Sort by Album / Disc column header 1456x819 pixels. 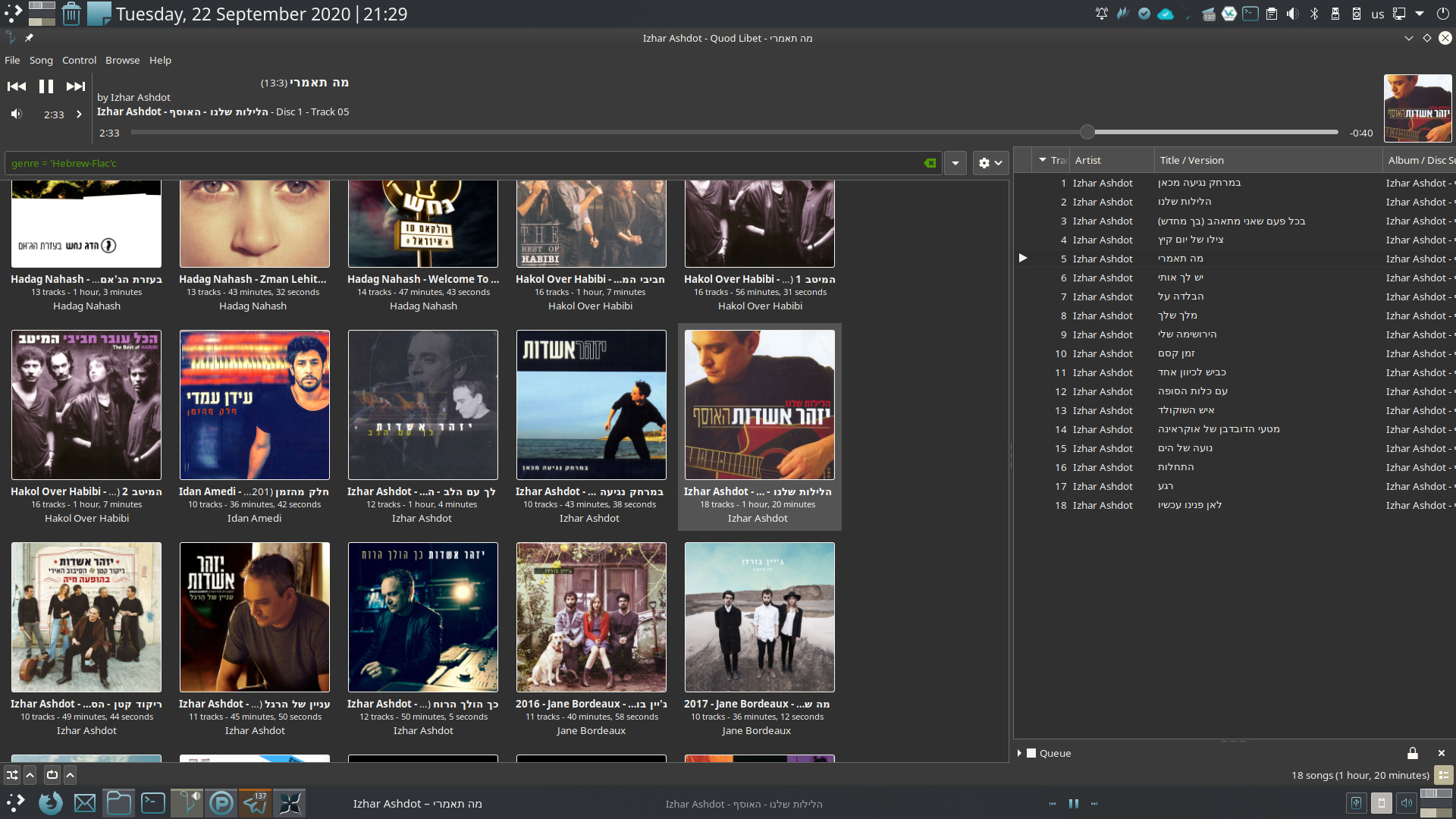(1419, 160)
